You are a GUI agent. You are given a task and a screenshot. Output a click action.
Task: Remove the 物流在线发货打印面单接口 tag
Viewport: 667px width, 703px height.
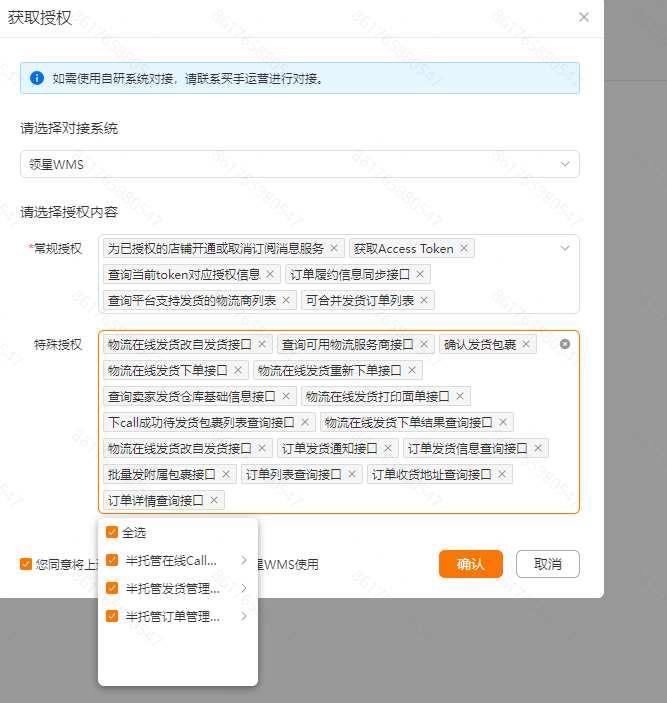pyautogui.click(x=460, y=396)
